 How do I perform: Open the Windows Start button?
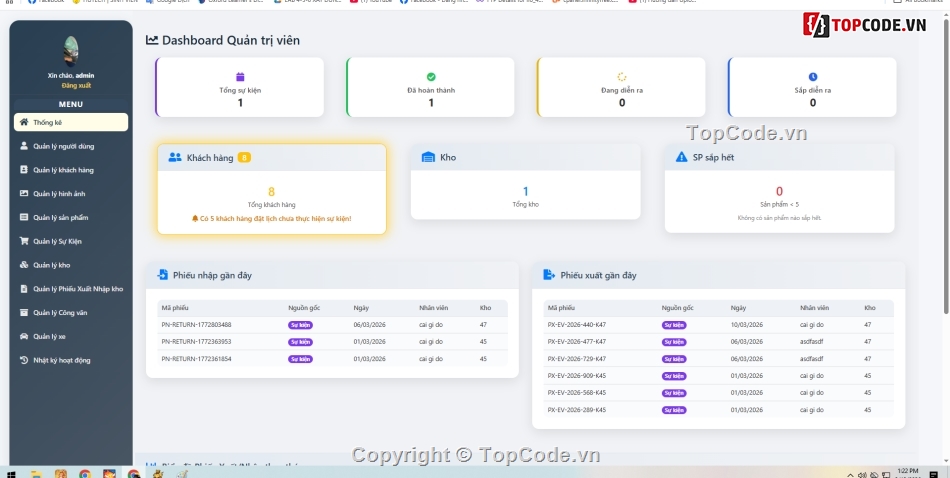point(10,474)
